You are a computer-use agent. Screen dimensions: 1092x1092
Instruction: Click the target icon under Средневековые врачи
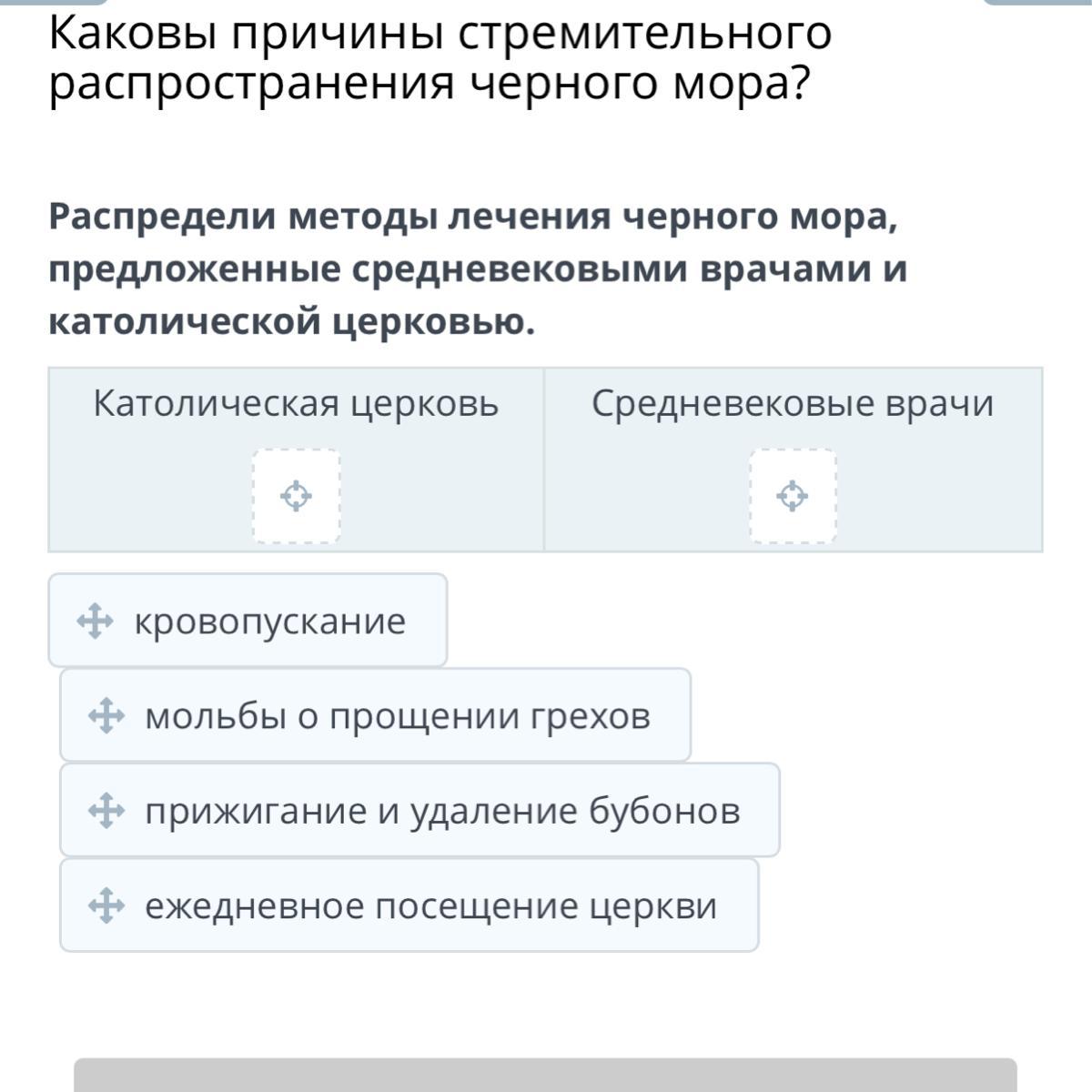click(x=793, y=497)
